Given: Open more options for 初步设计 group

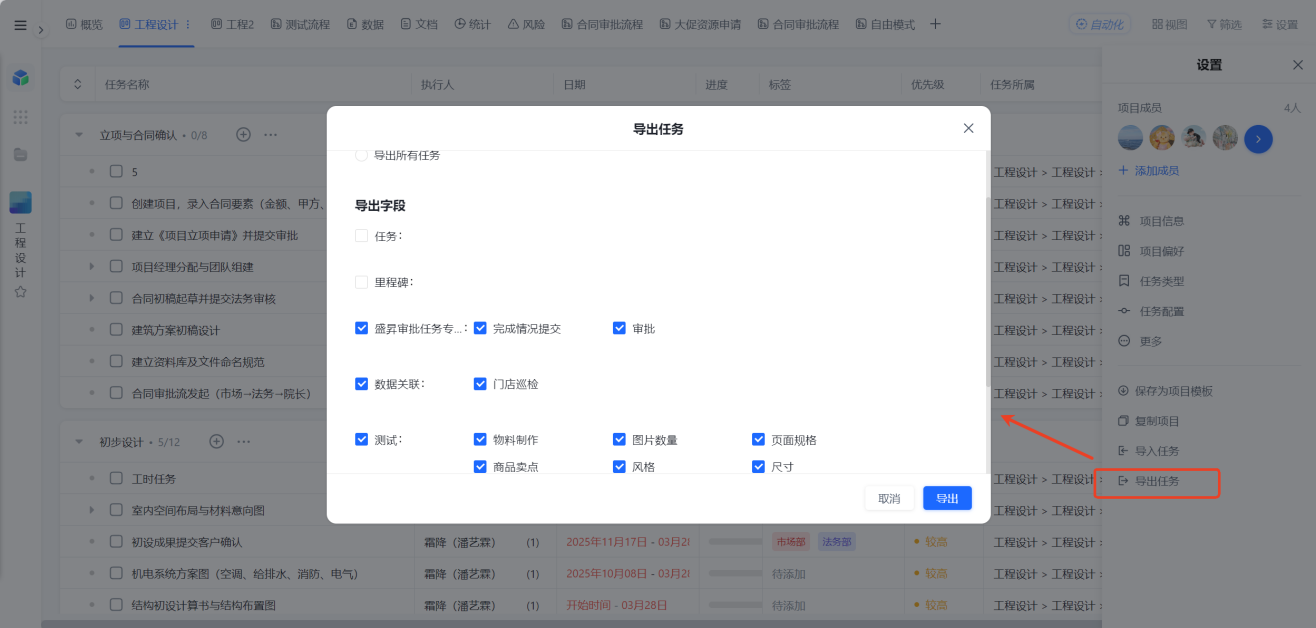Looking at the screenshot, I should 243,441.
